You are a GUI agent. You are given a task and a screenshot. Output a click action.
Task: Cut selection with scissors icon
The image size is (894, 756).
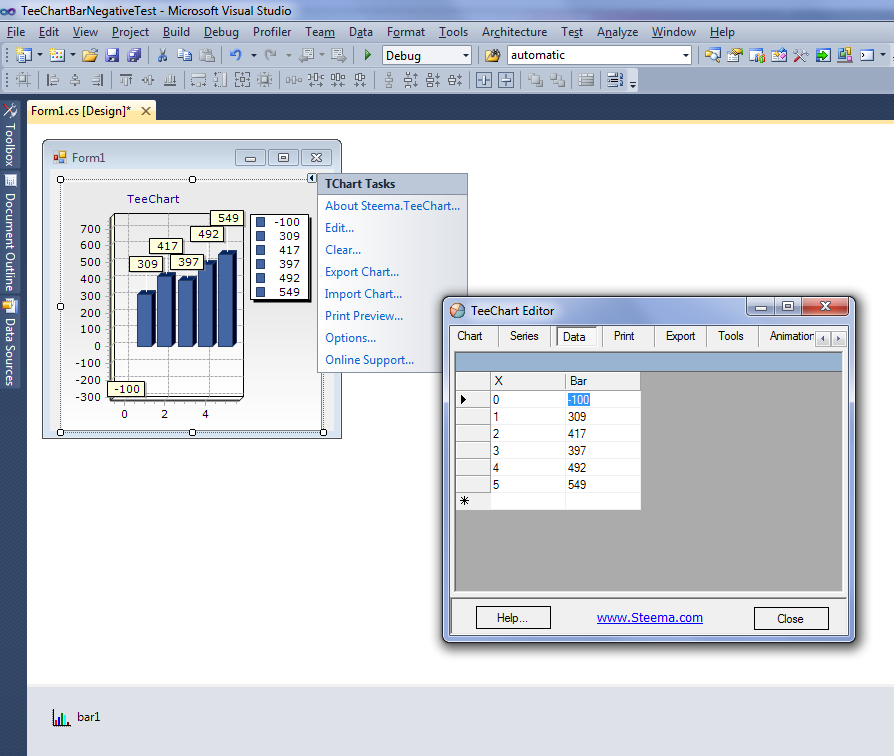(162, 55)
